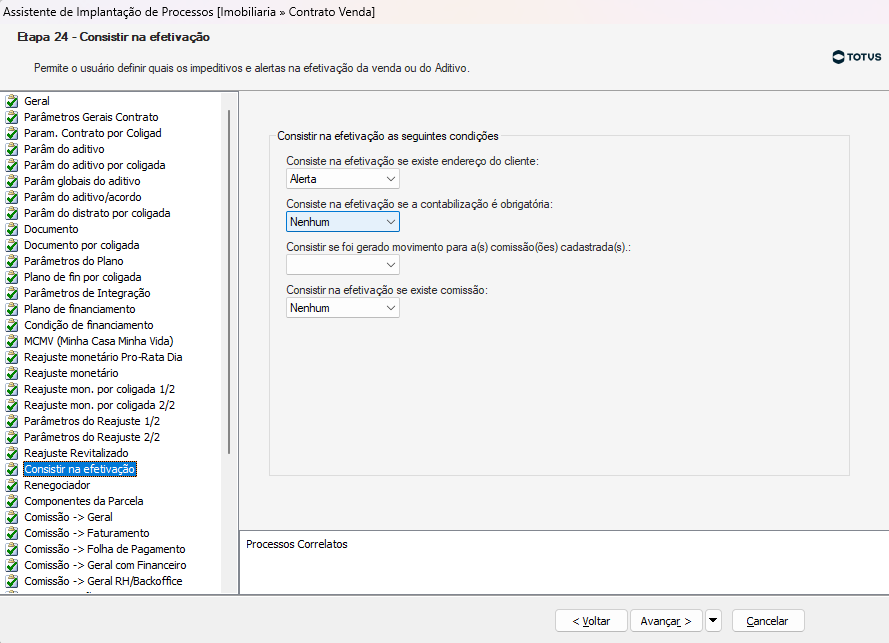The height and width of the screenshot is (643, 889).
Task: Click checkmark icon beside Comissão -> Faturamento
Action: pyautogui.click(x=12, y=534)
